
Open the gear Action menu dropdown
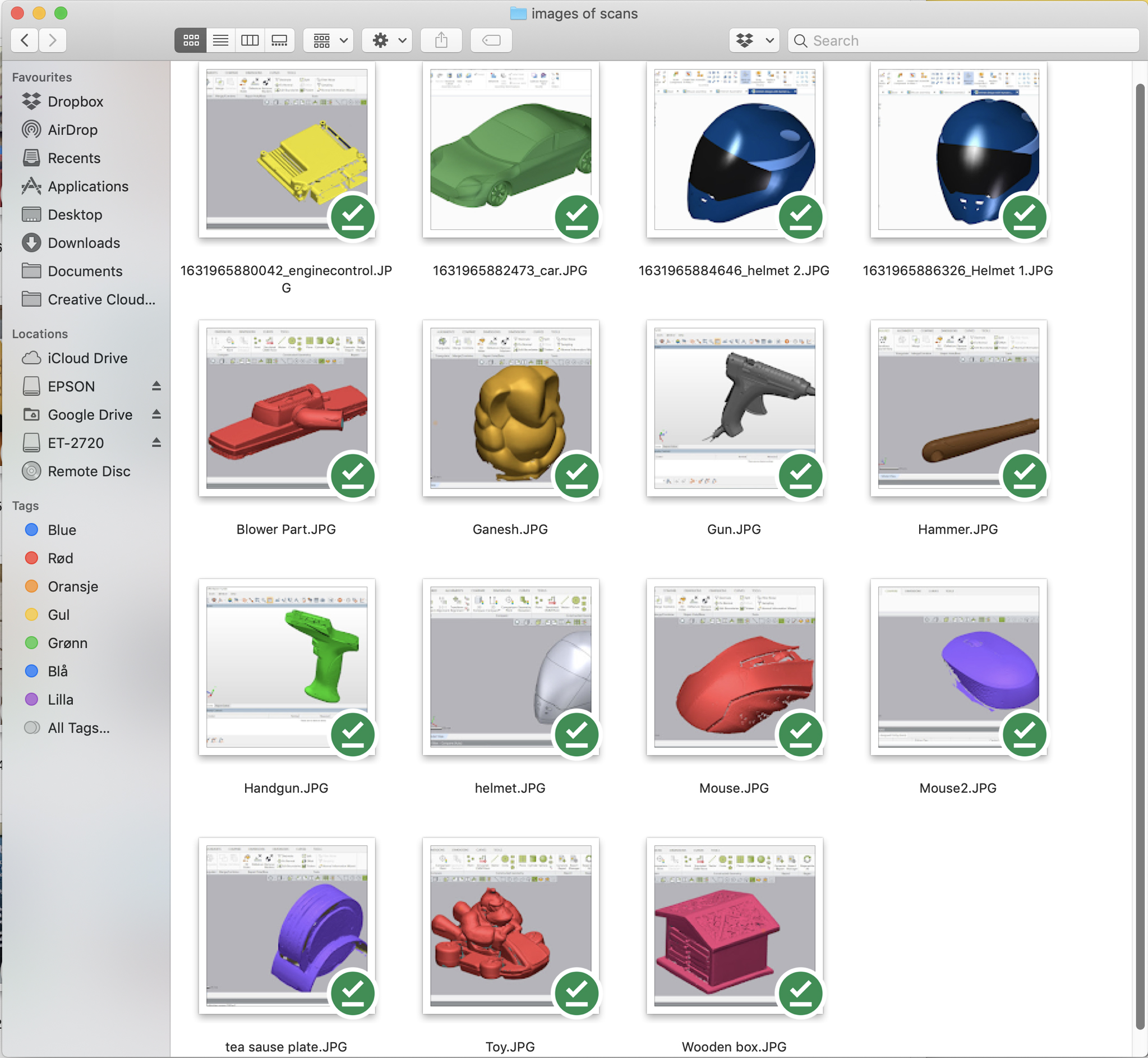pyautogui.click(x=388, y=40)
